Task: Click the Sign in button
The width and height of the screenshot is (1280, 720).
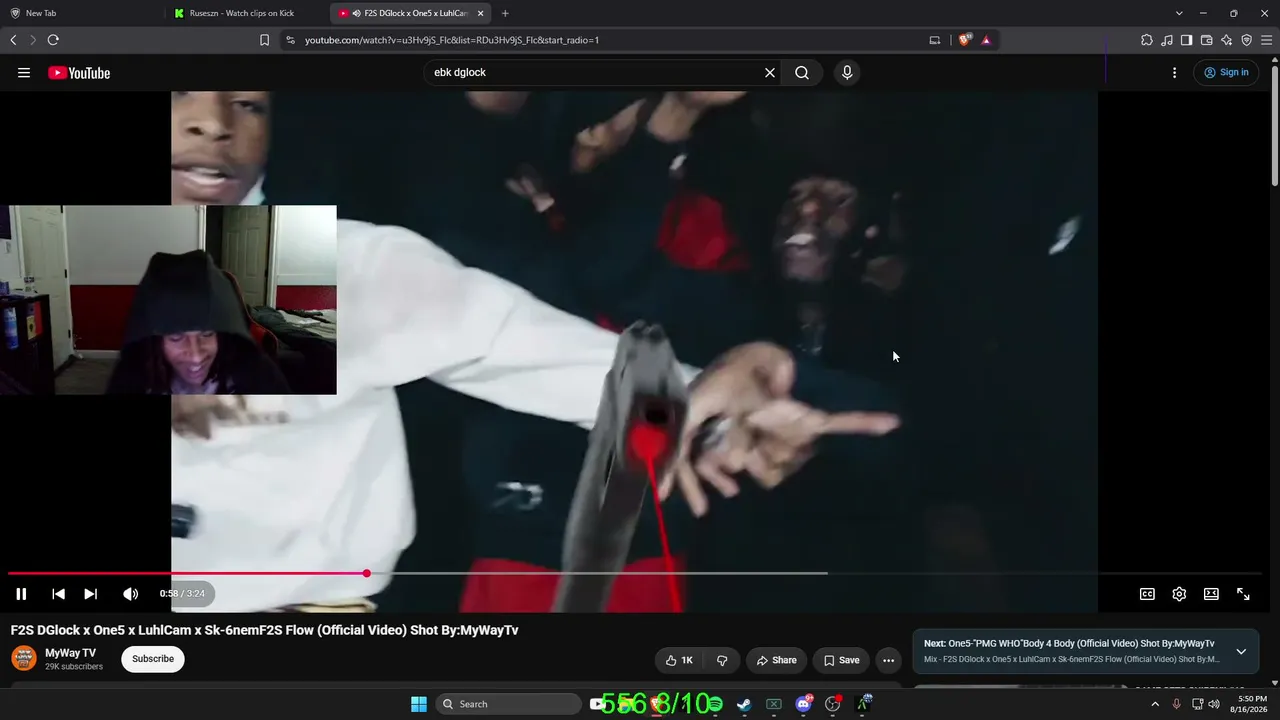Action: point(1226,72)
